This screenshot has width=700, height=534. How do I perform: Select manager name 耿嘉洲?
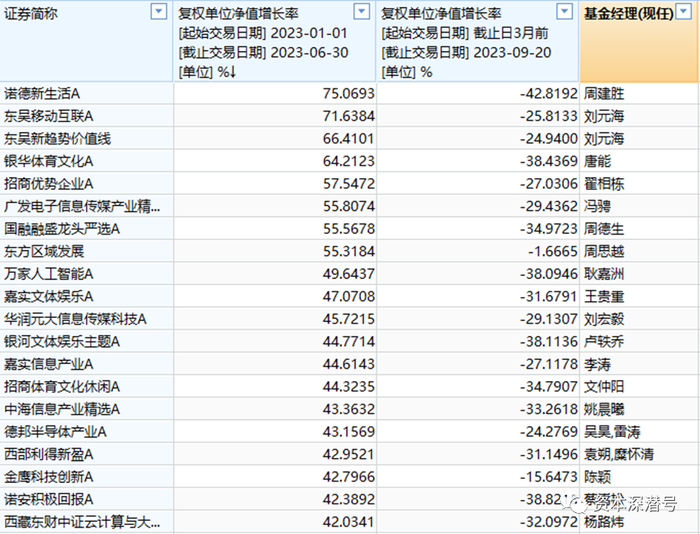[x=604, y=274]
